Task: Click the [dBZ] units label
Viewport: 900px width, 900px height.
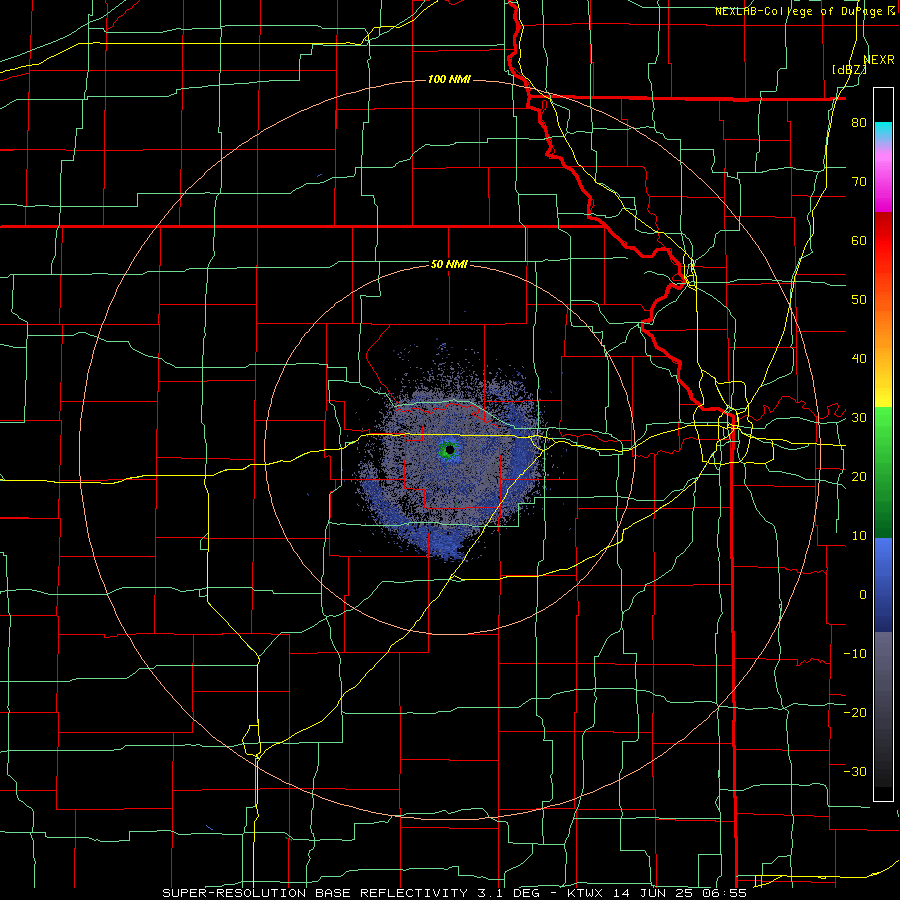Action: click(x=849, y=70)
